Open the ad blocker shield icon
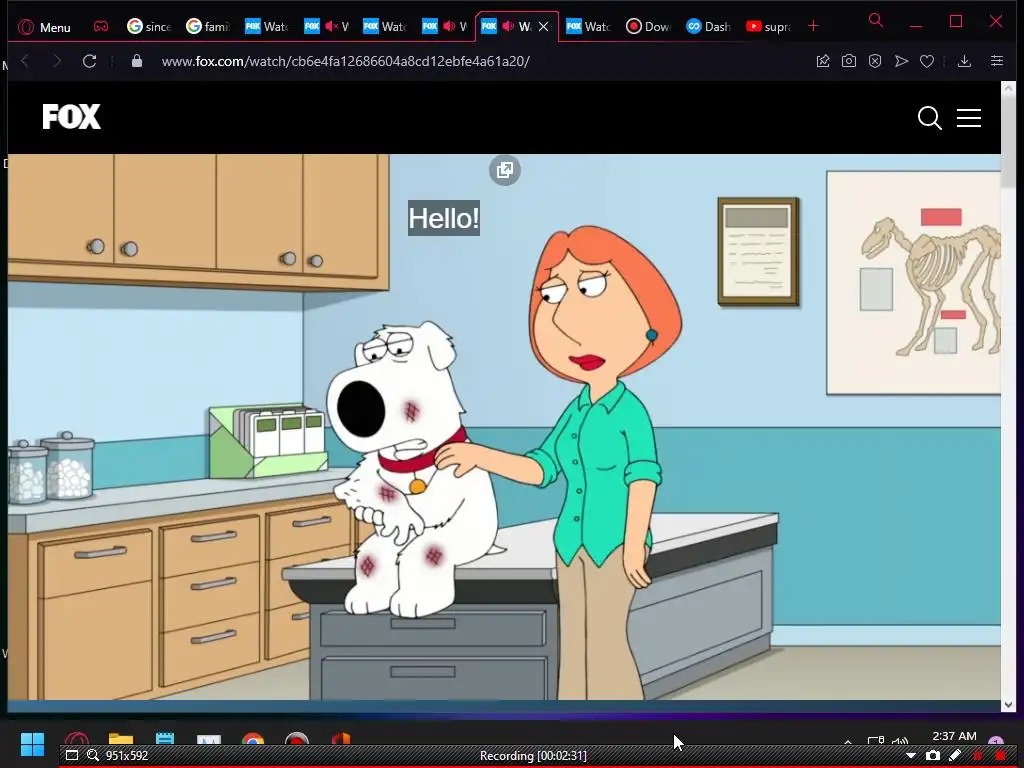The width and height of the screenshot is (1024, 768). (875, 61)
